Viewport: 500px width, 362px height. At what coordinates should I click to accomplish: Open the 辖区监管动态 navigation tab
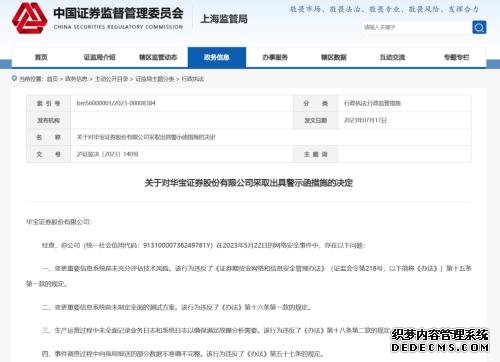click(x=158, y=57)
